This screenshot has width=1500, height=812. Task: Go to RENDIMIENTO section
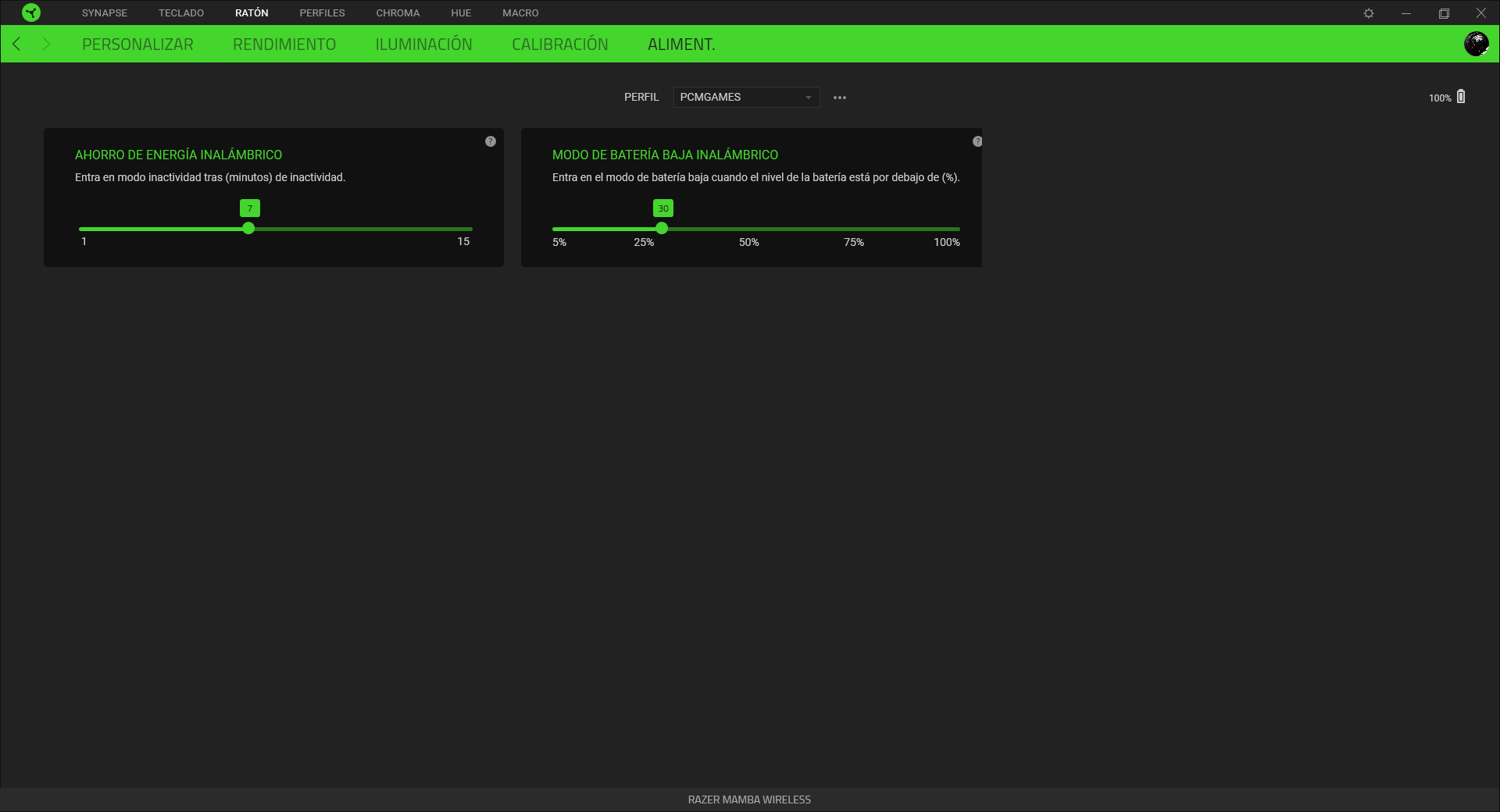(x=284, y=45)
